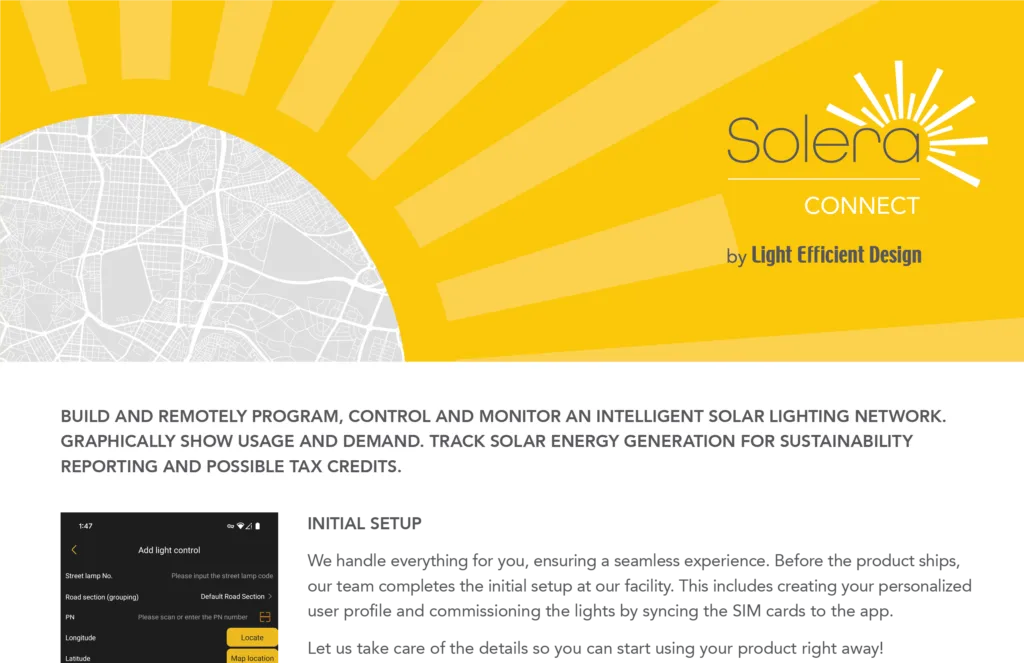
Task: Open the Default Road Section selector
Action: tap(232, 596)
